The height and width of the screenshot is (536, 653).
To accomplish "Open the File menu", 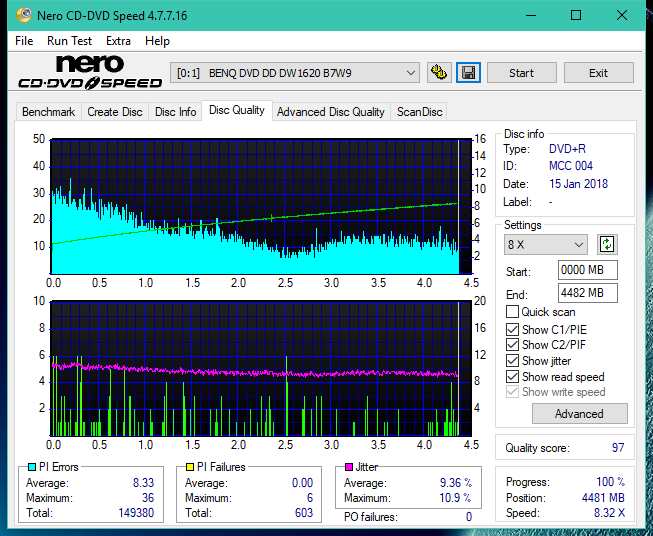I will [24, 41].
